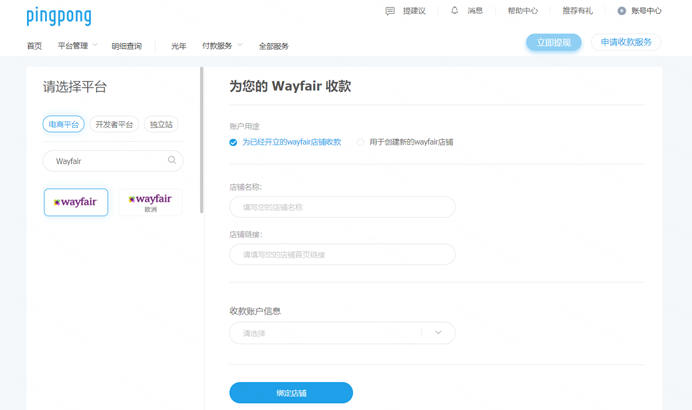Screen dimensions: 692x410
Task: Focus the Wayfair platform search field
Action: pyautogui.click(x=113, y=161)
